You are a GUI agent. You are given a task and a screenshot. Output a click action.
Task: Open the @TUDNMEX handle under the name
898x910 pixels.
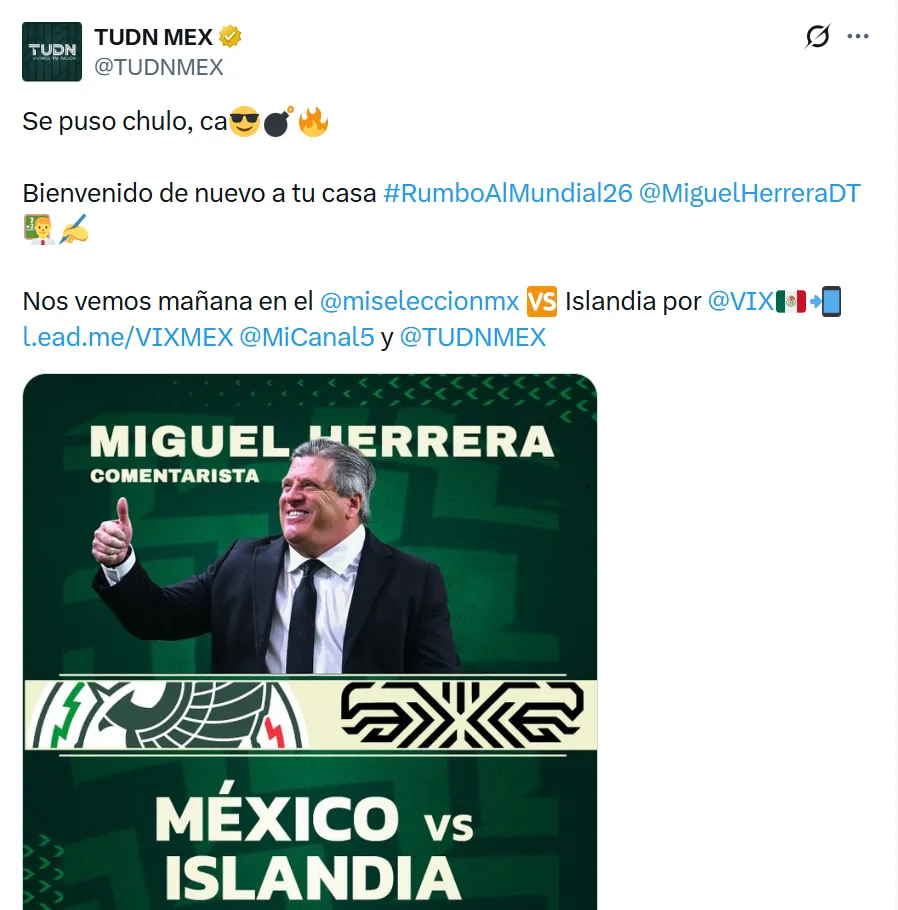158,67
